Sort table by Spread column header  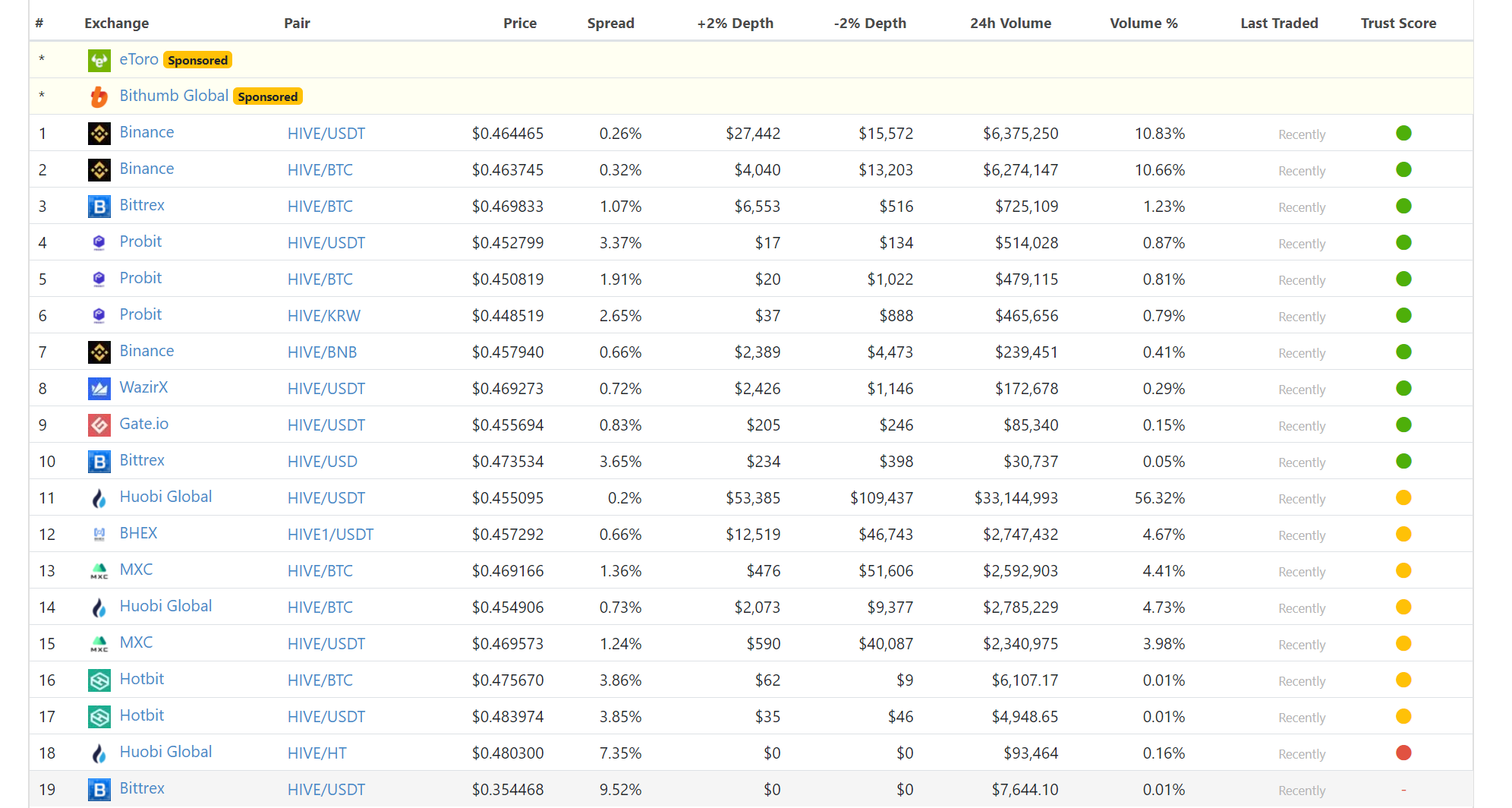[610, 24]
